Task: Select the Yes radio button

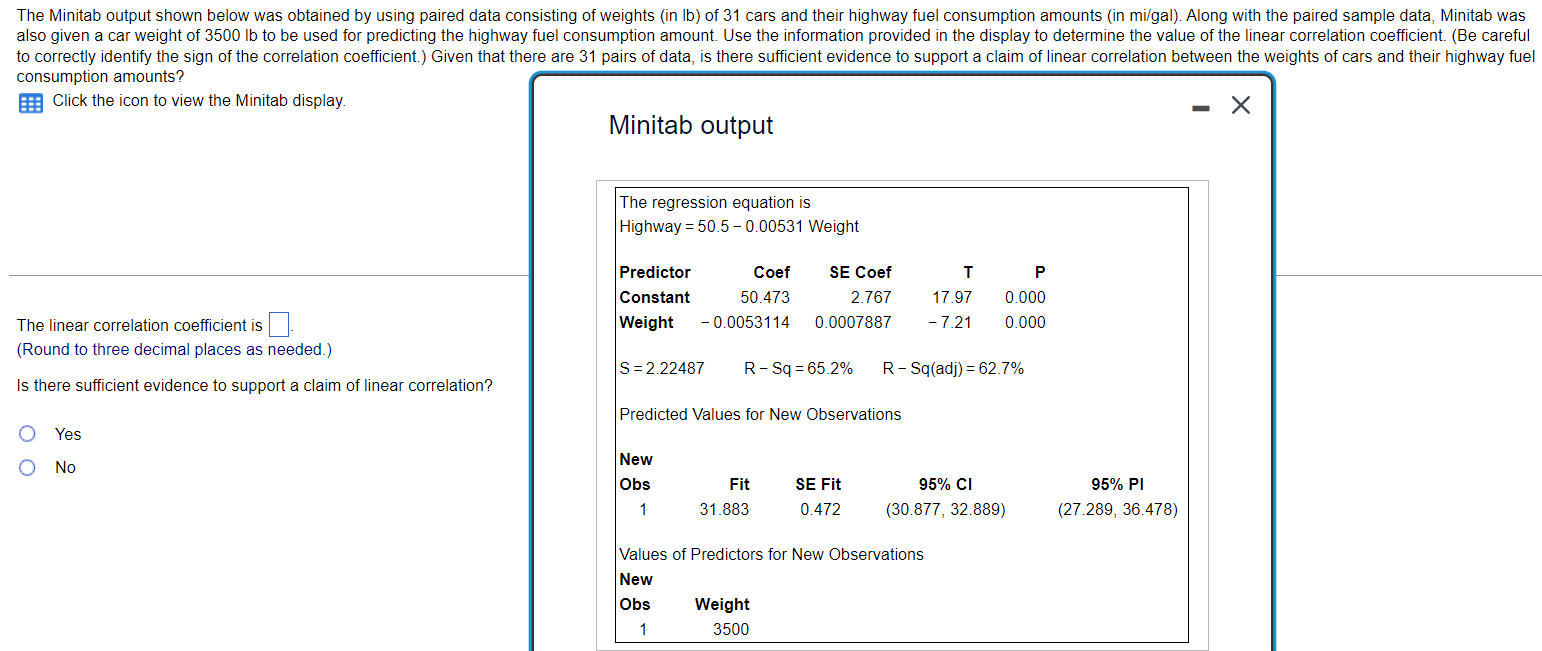Action: pyautogui.click(x=27, y=432)
